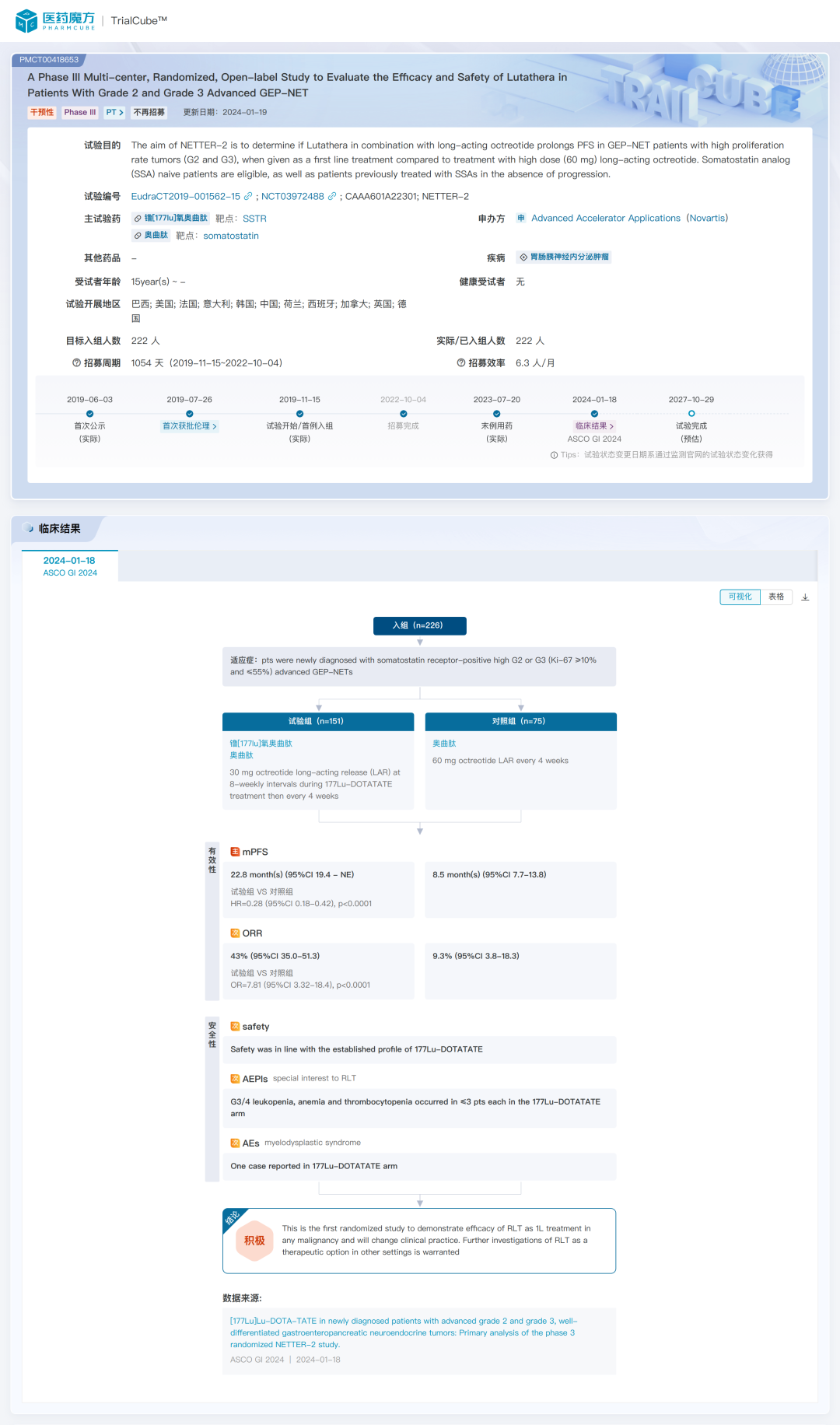Click the 奥曲肽 drug tag in main trial drugs

click(152, 236)
